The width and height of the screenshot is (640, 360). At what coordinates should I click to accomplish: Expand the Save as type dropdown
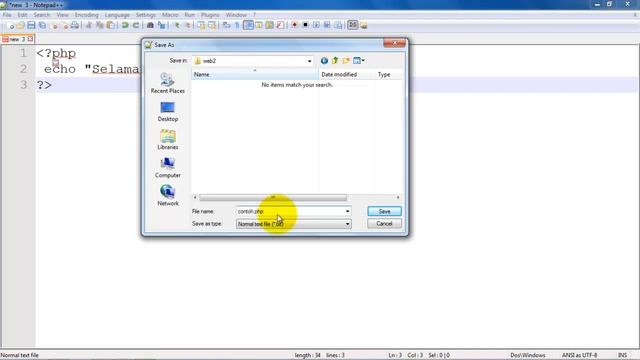[x=347, y=224]
